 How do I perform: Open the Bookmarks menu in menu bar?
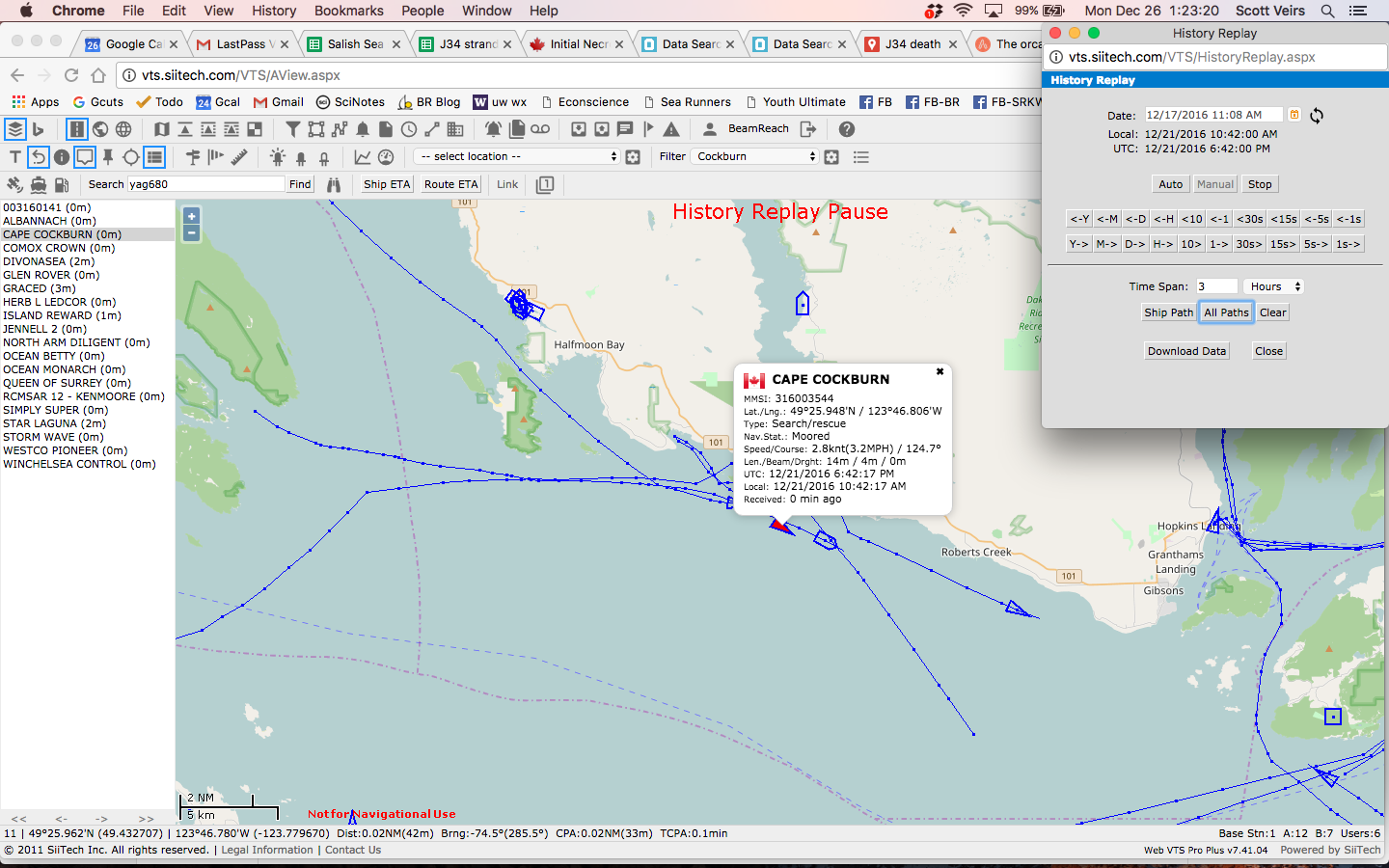[348, 11]
